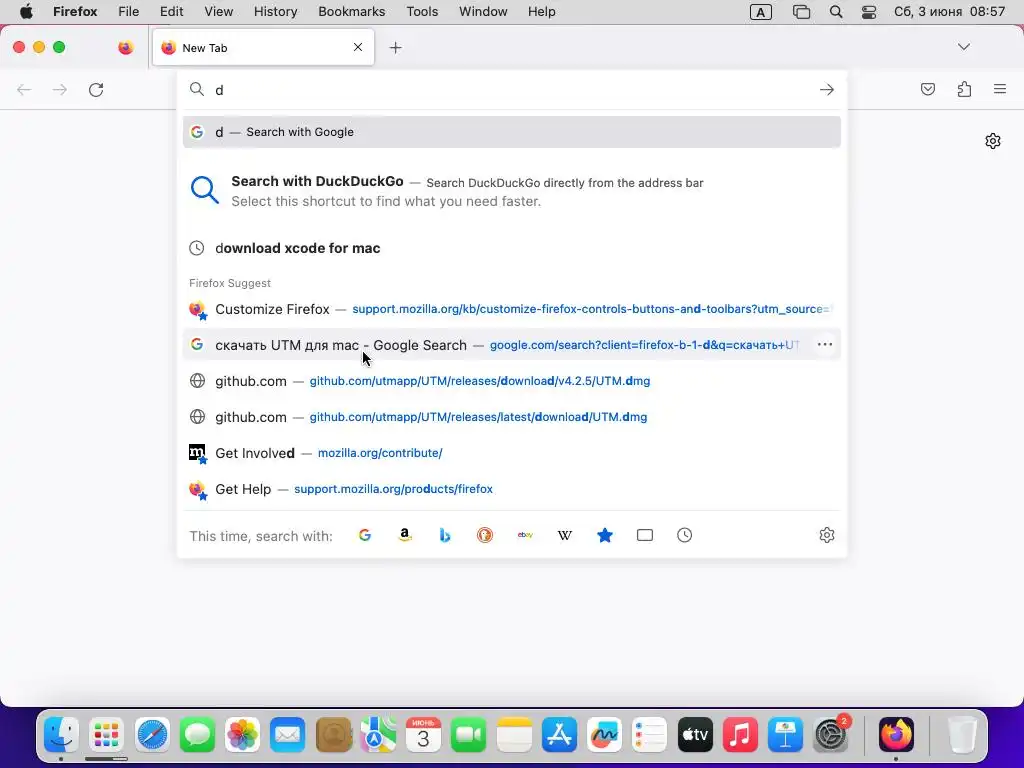Search this time with Bing icon
The width and height of the screenshot is (1024, 768).
[445, 536]
